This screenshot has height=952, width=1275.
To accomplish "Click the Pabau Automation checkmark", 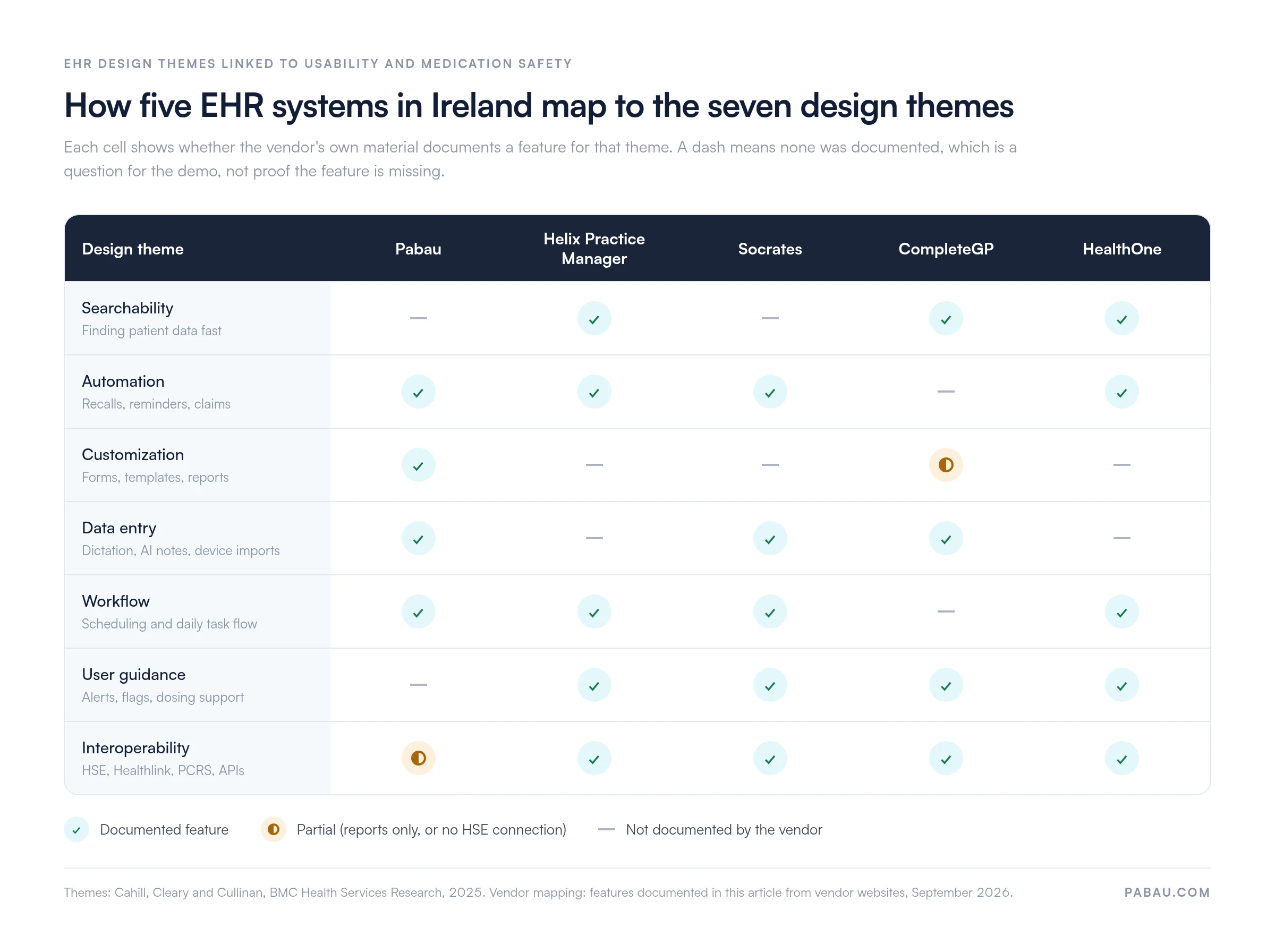I will (x=418, y=392).
